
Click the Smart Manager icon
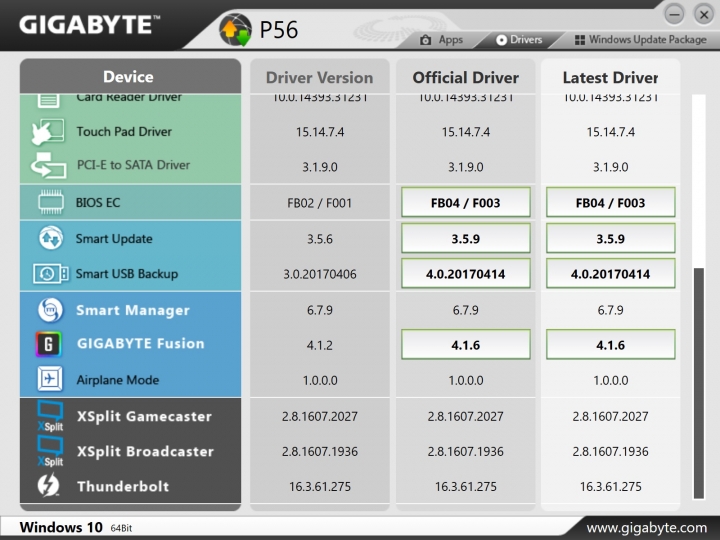50,310
